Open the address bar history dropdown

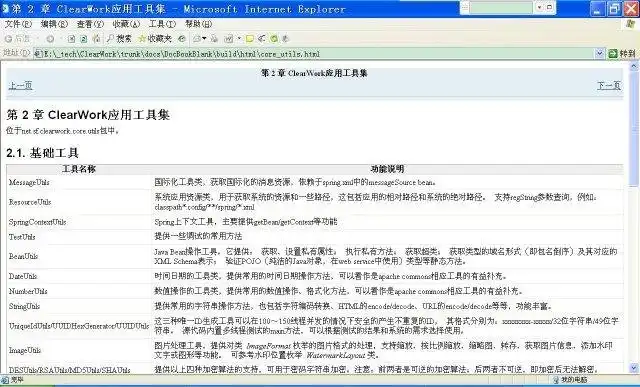click(x=599, y=53)
